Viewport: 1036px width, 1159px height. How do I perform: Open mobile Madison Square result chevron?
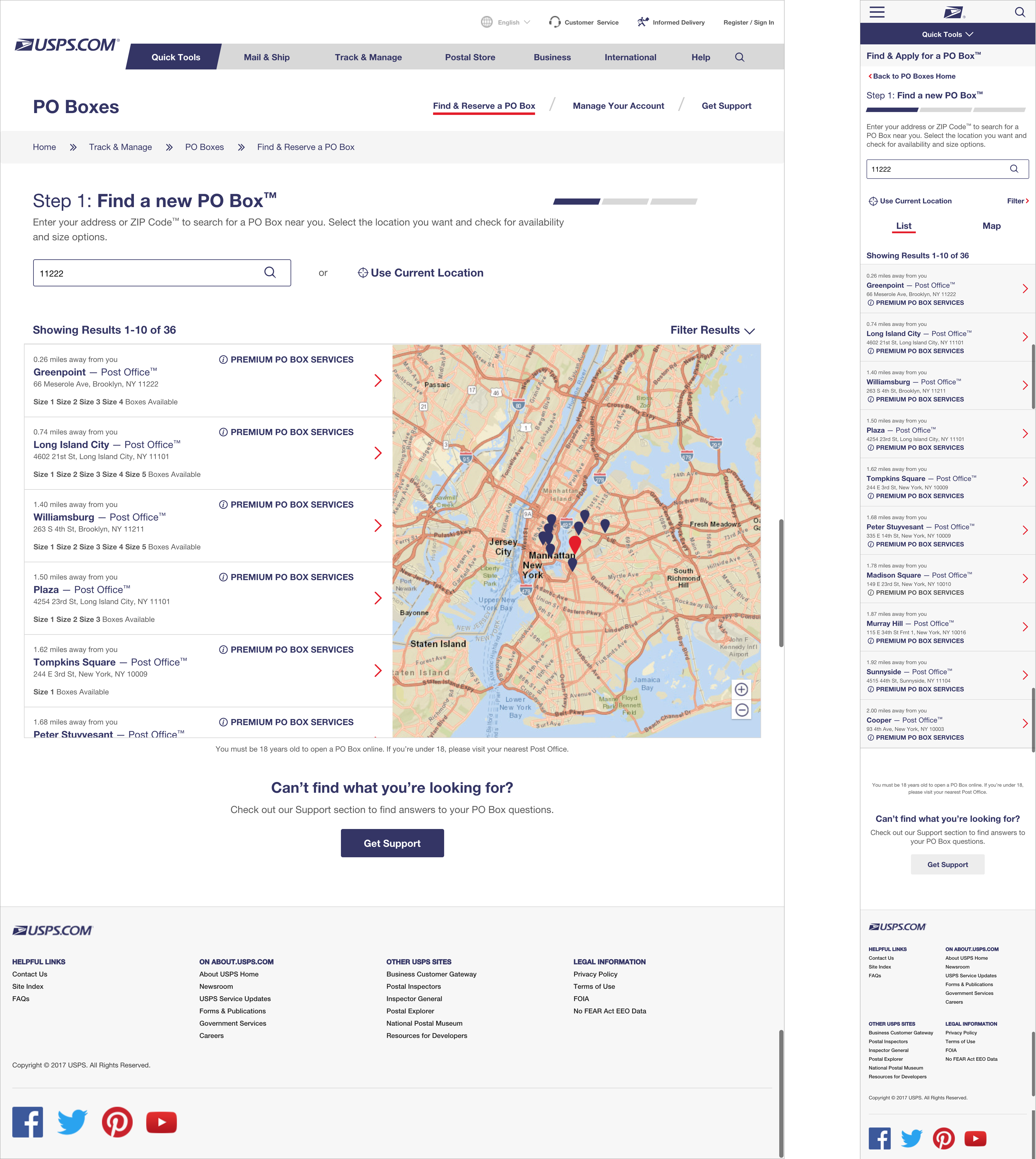pos(1025,579)
